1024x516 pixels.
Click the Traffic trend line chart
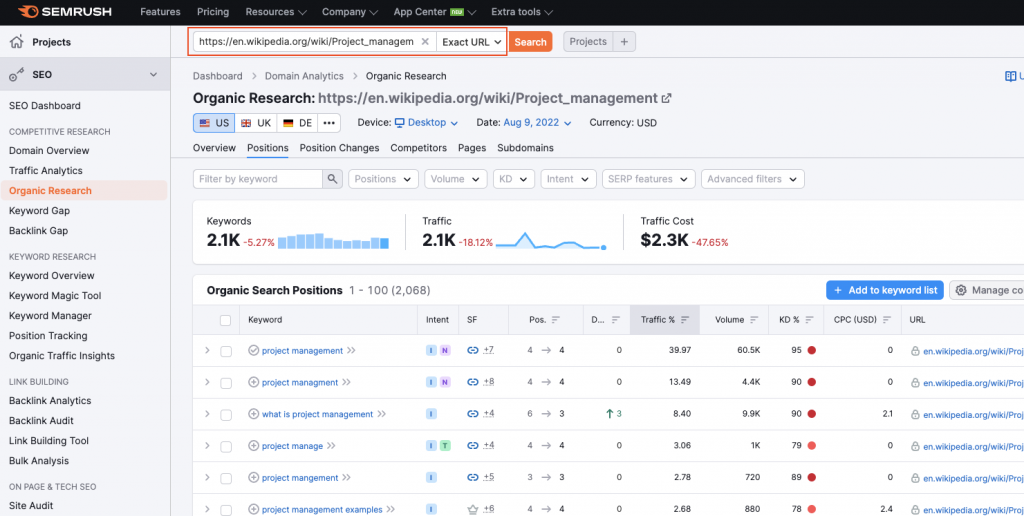pos(551,240)
